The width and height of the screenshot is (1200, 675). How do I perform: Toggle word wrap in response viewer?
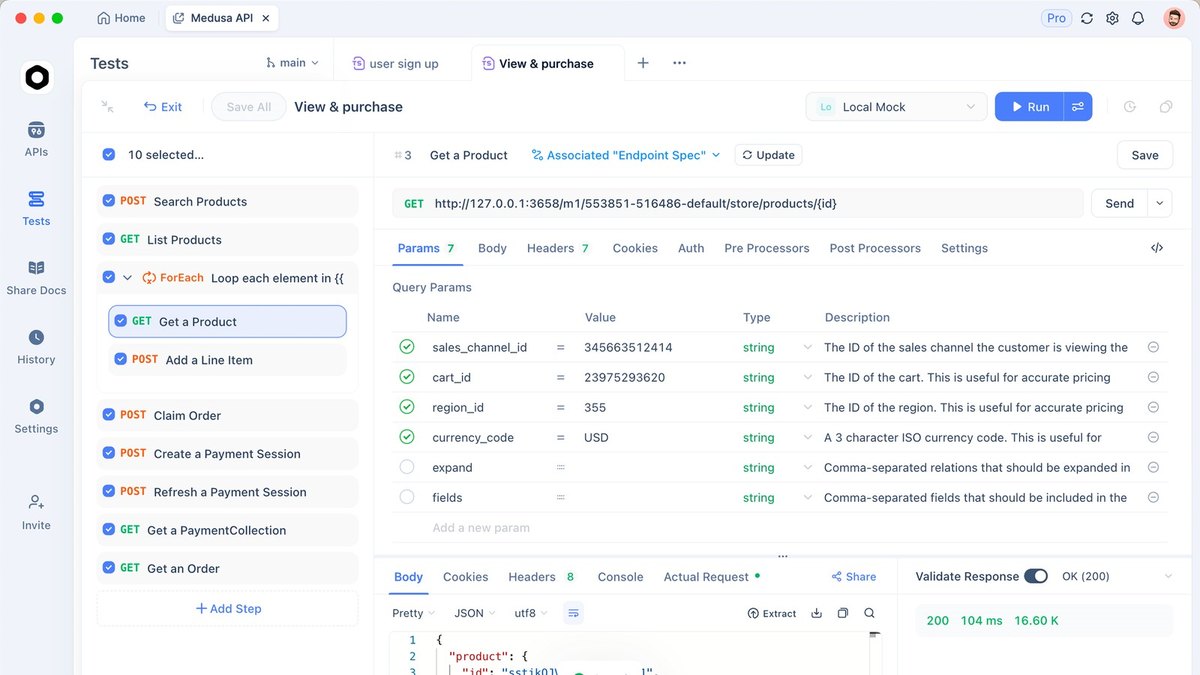(x=573, y=613)
